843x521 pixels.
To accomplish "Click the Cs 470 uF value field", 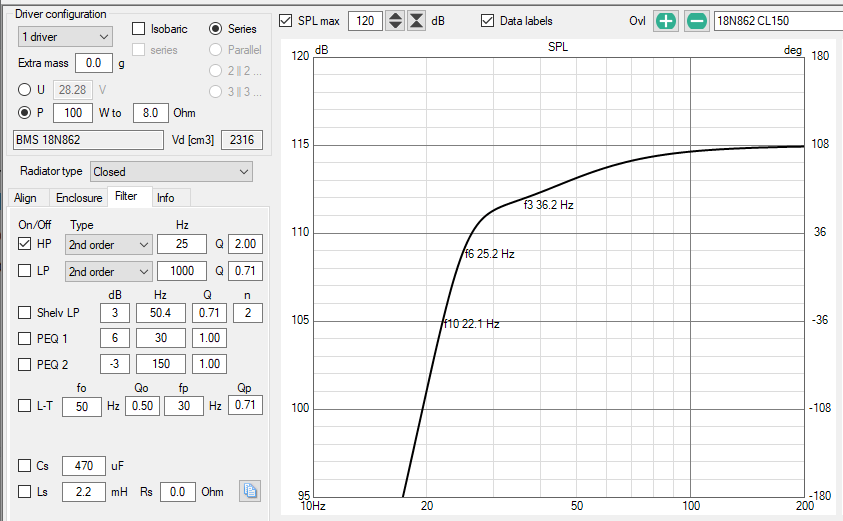I will point(84,466).
